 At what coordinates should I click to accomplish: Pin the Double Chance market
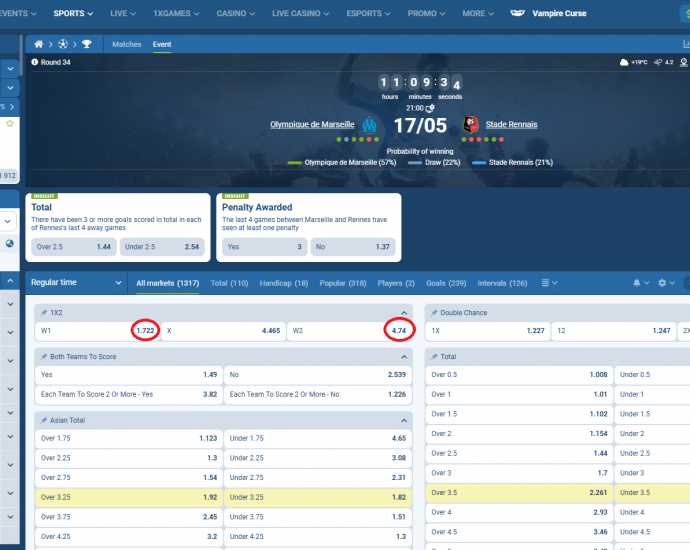click(x=434, y=313)
